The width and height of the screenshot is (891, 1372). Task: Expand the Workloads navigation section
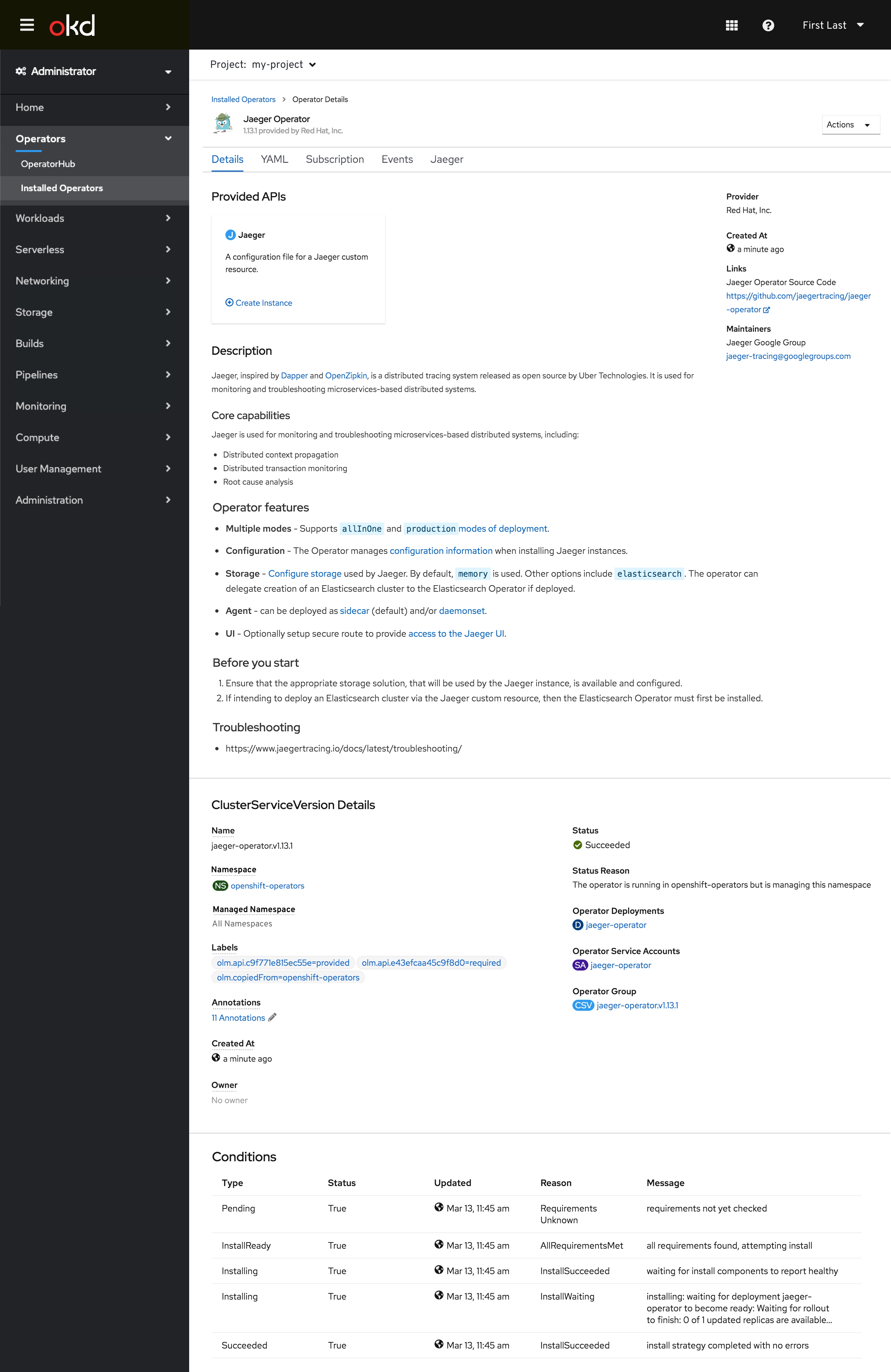pos(95,218)
